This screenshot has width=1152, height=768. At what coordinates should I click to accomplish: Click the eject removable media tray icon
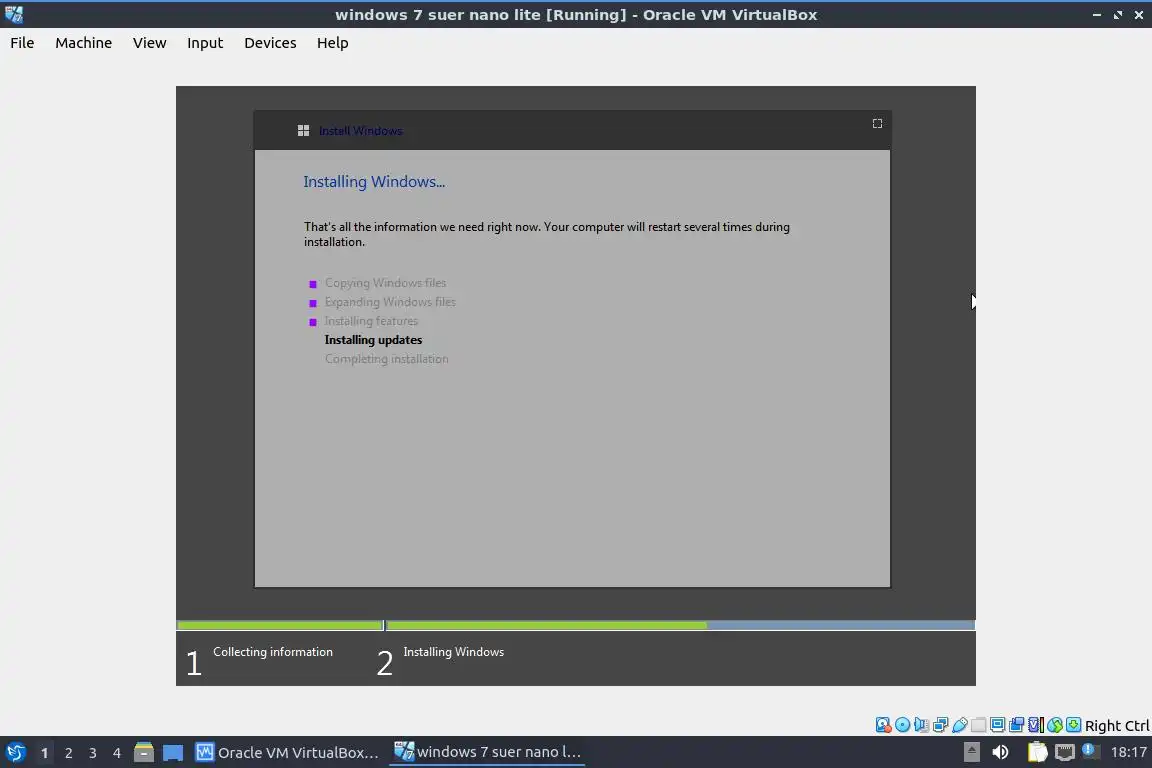click(x=971, y=752)
